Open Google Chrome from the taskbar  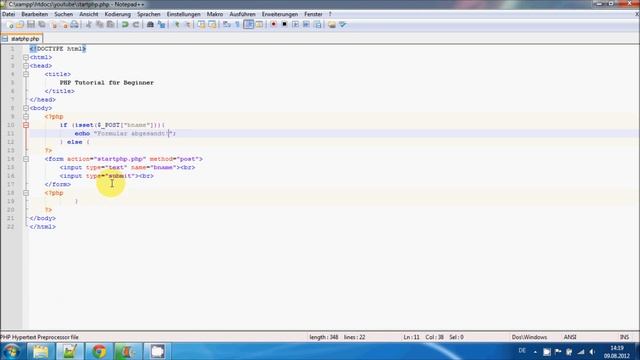pos(99,351)
